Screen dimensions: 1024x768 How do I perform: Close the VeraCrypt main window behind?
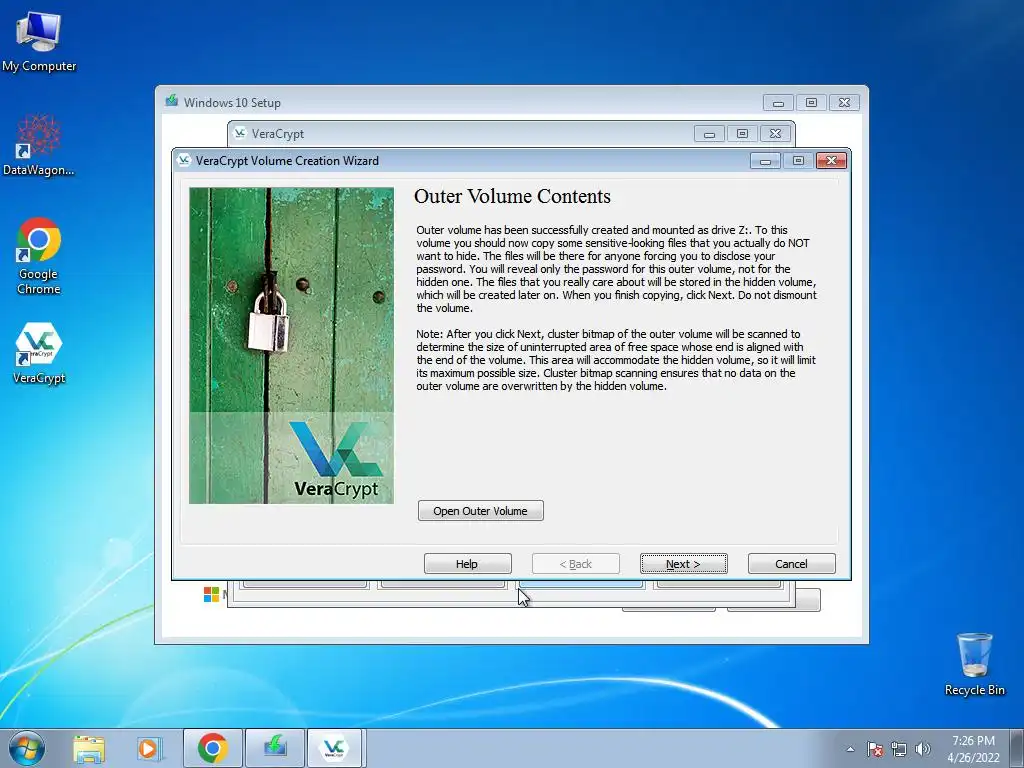[775, 134]
